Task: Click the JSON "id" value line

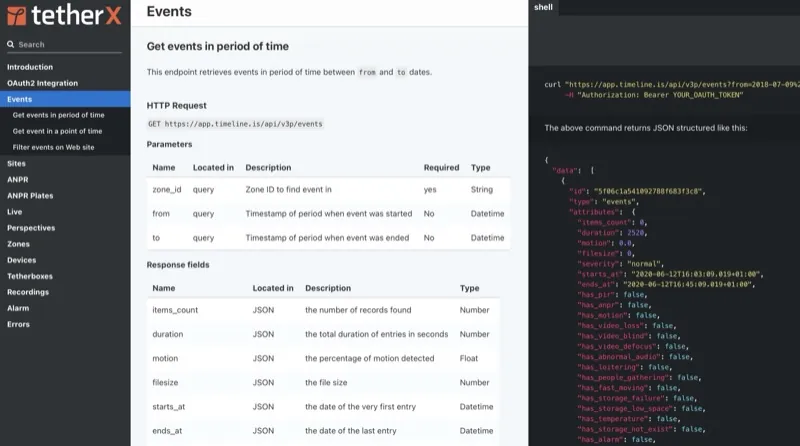Action: (x=637, y=191)
